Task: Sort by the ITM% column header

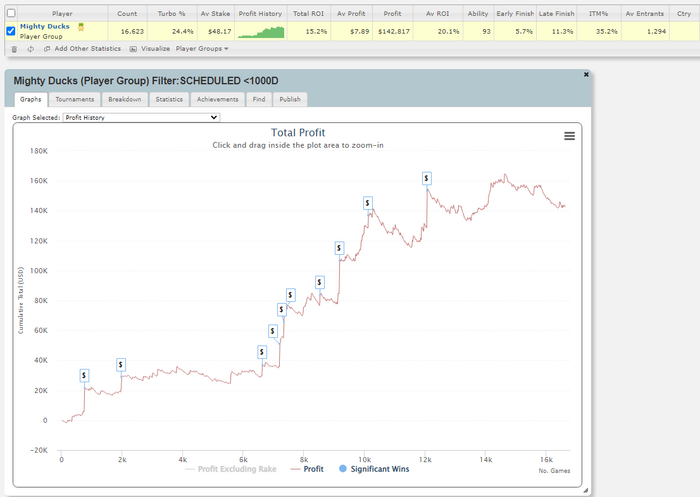Action: 598,13
